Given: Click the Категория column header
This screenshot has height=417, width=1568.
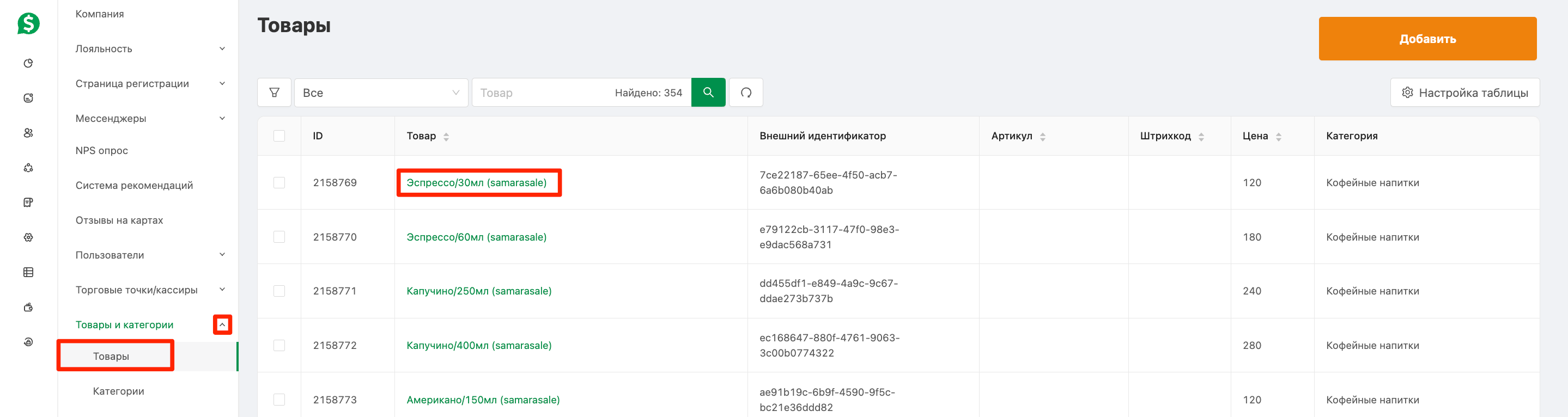Looking at the screenshot, I should [1352, 136].
